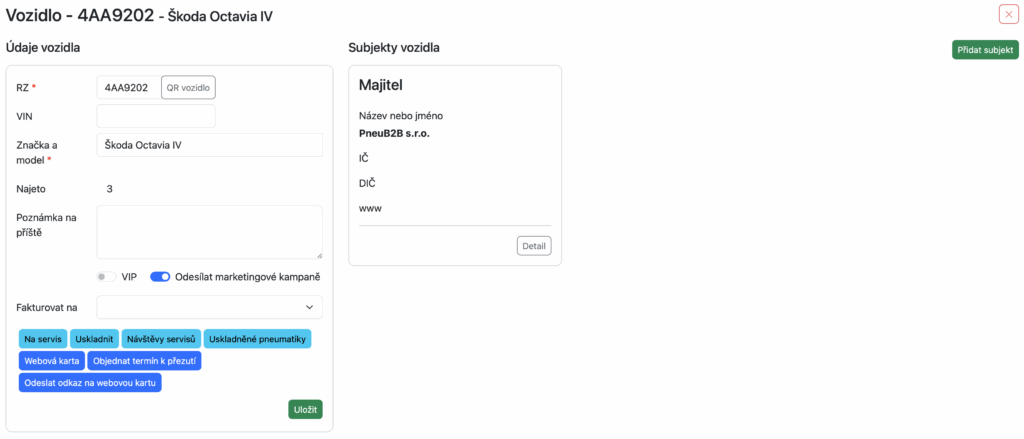Close the vehicle dialog with X icon
The image size is (1024, 439).
coord(1008,14)
